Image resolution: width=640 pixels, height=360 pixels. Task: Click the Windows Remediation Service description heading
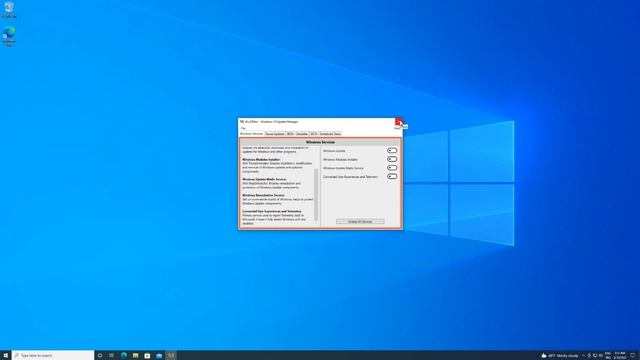(x=263, y=195)
